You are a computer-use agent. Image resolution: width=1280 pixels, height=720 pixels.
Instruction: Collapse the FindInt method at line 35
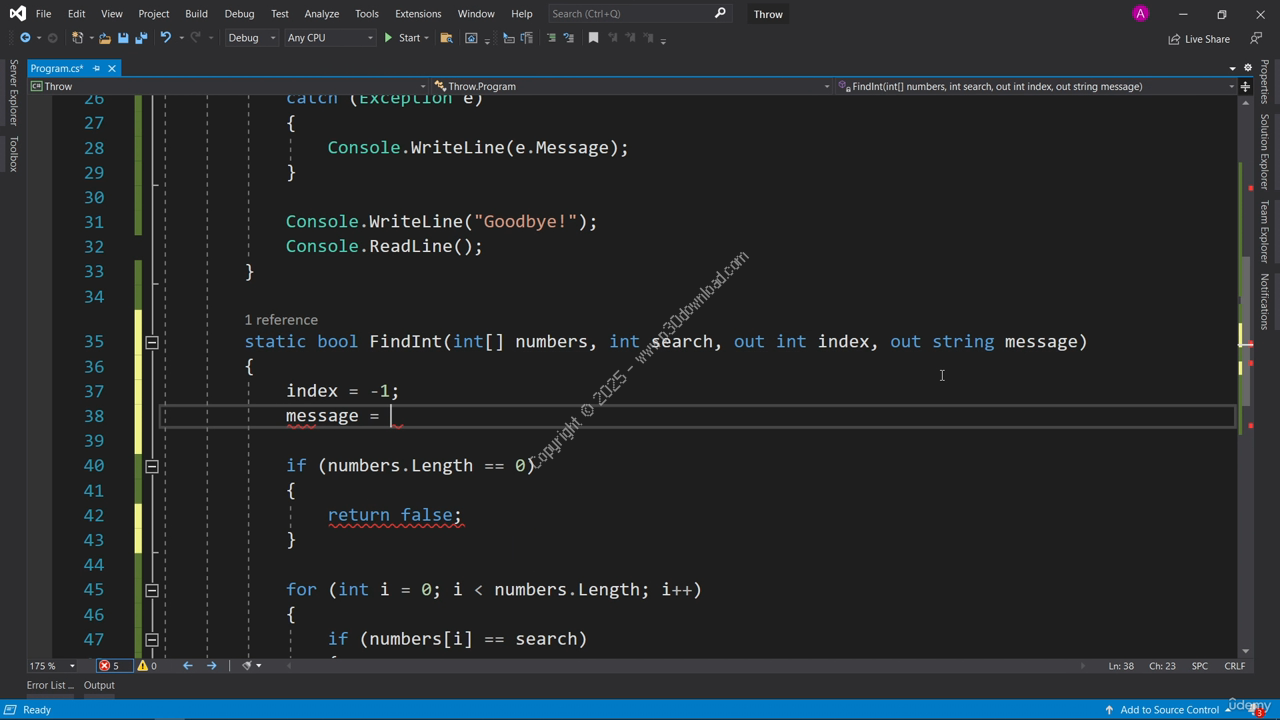pos(152,342)
